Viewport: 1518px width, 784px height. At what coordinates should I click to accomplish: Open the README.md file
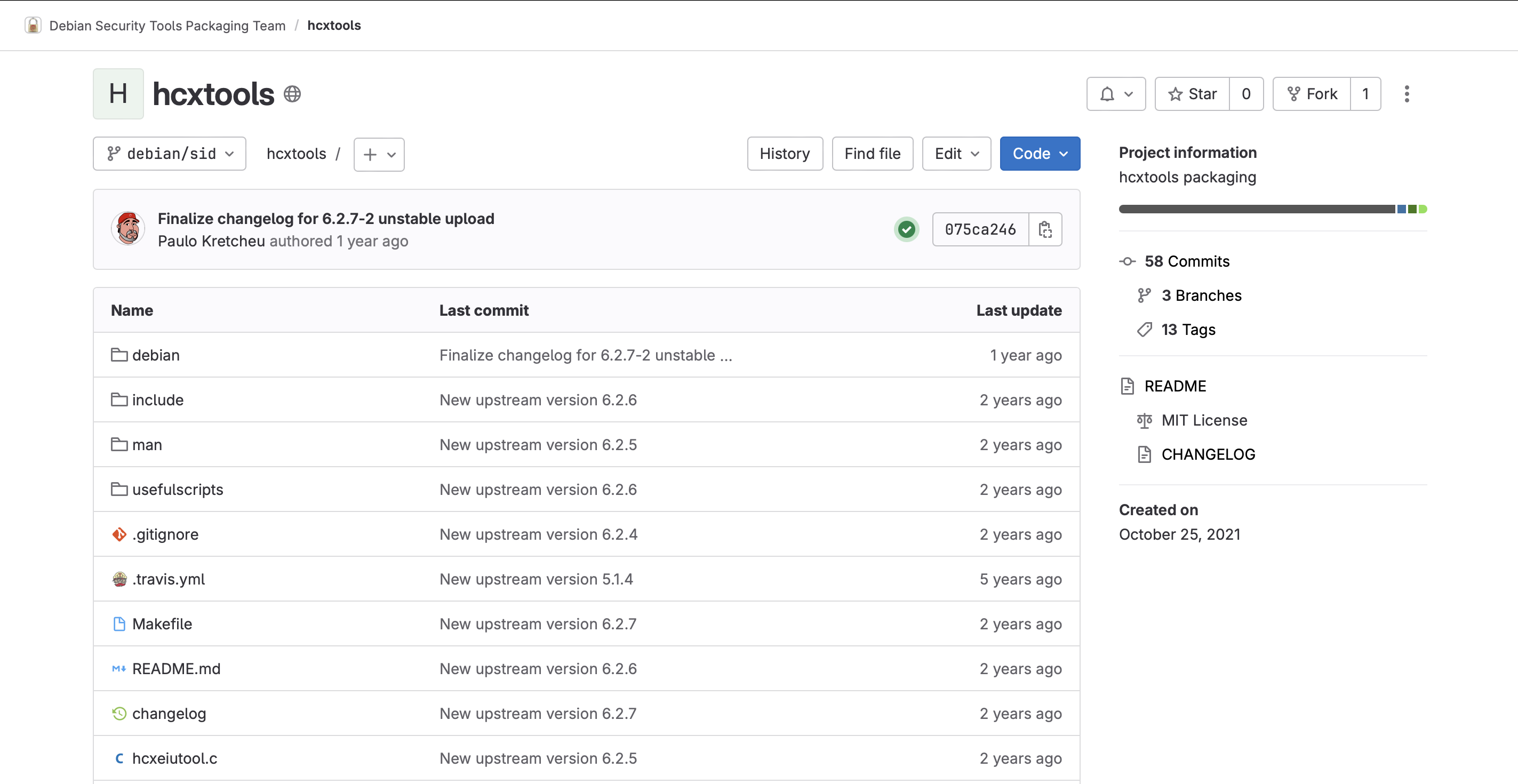[x=176, y=669]
